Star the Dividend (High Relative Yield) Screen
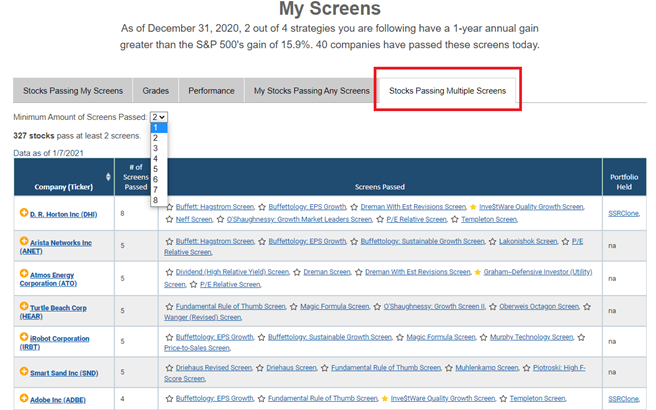 coord(169,272)
